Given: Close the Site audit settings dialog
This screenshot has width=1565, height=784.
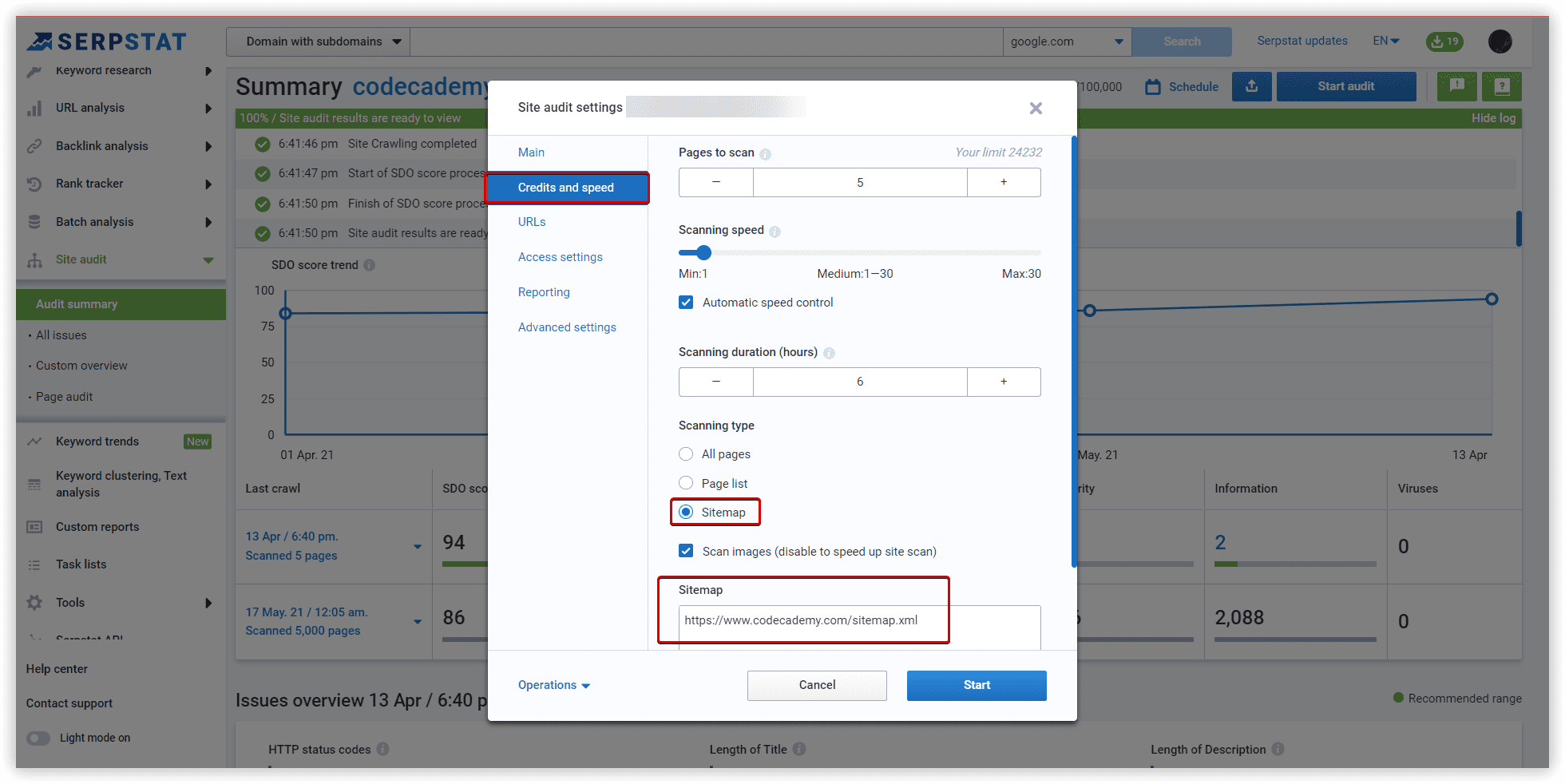Looking at the screenshot, I should click(1036, 108).
